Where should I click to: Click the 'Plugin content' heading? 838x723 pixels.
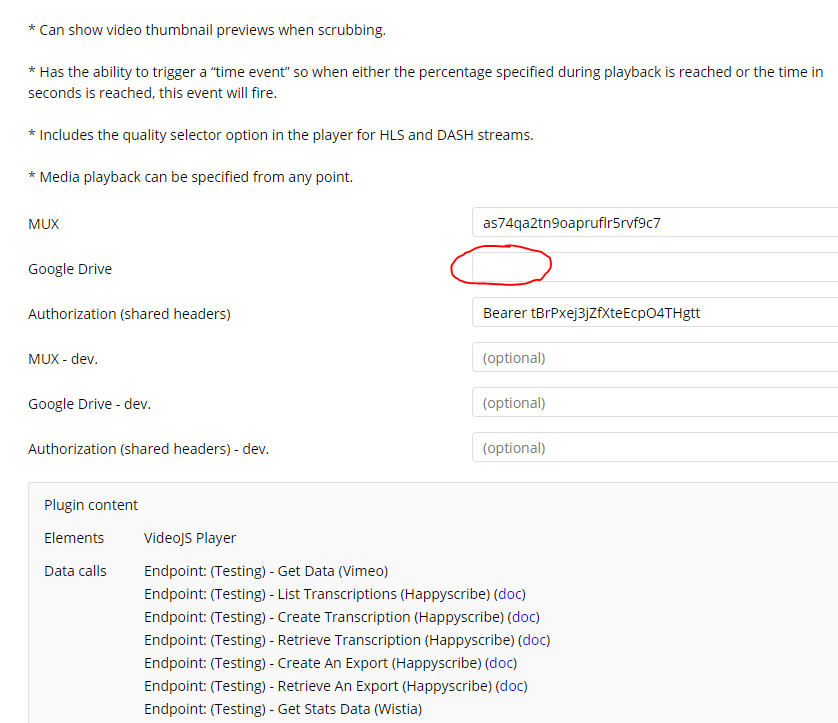[91, 505]
